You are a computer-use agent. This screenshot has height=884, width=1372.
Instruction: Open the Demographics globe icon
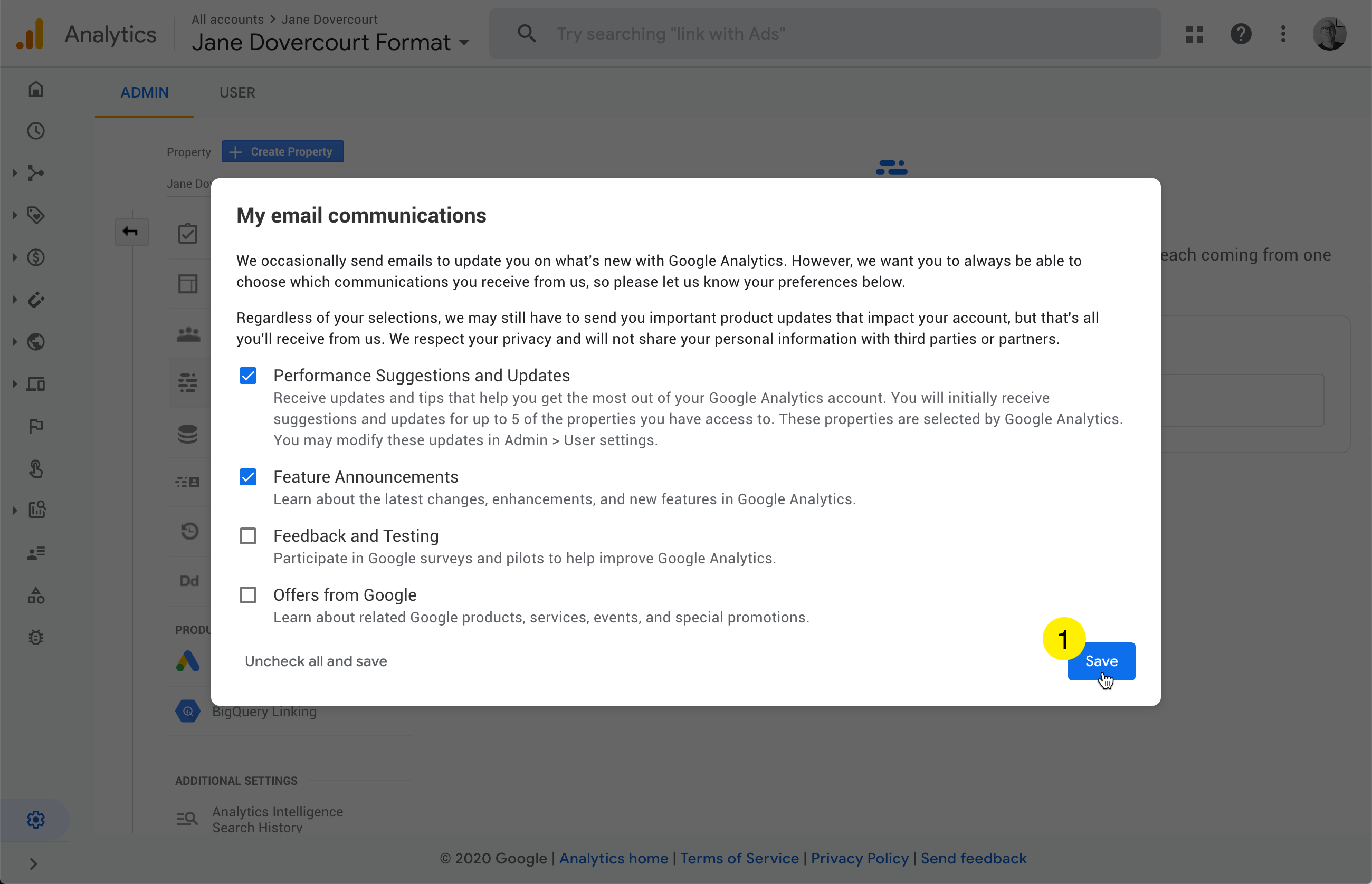(x=35, y=342)
